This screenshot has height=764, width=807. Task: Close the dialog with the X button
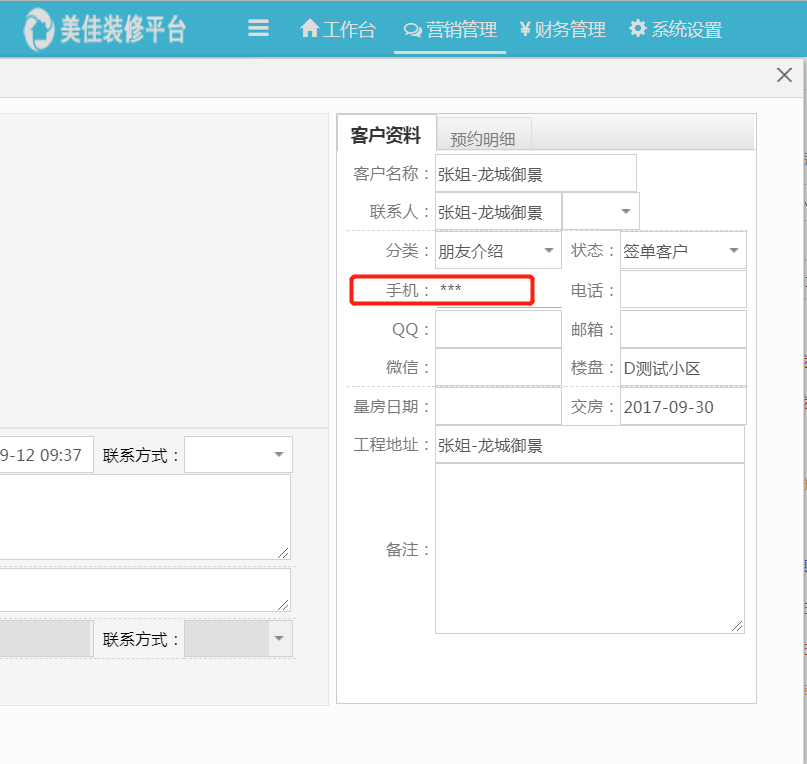pyautogui.click(x=783, y=74)
